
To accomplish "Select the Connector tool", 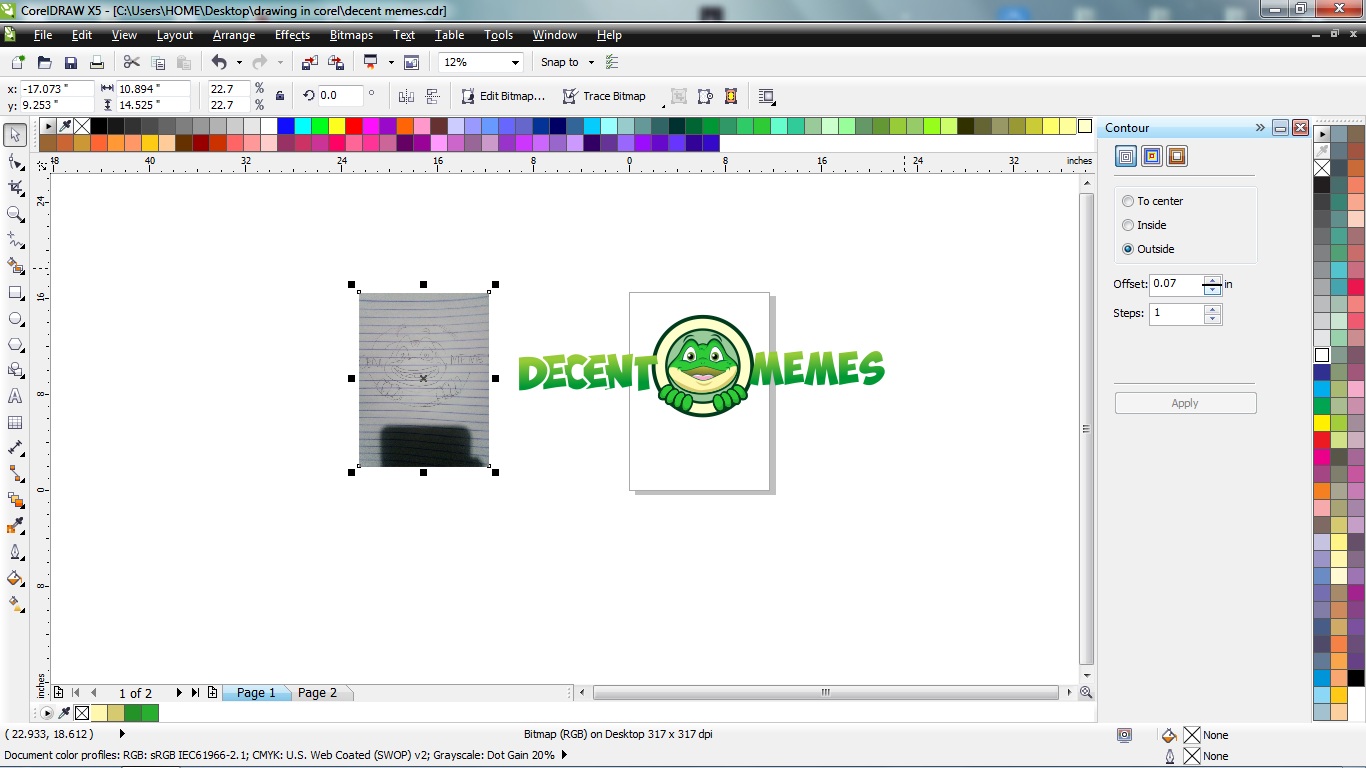I will point(15,474).
